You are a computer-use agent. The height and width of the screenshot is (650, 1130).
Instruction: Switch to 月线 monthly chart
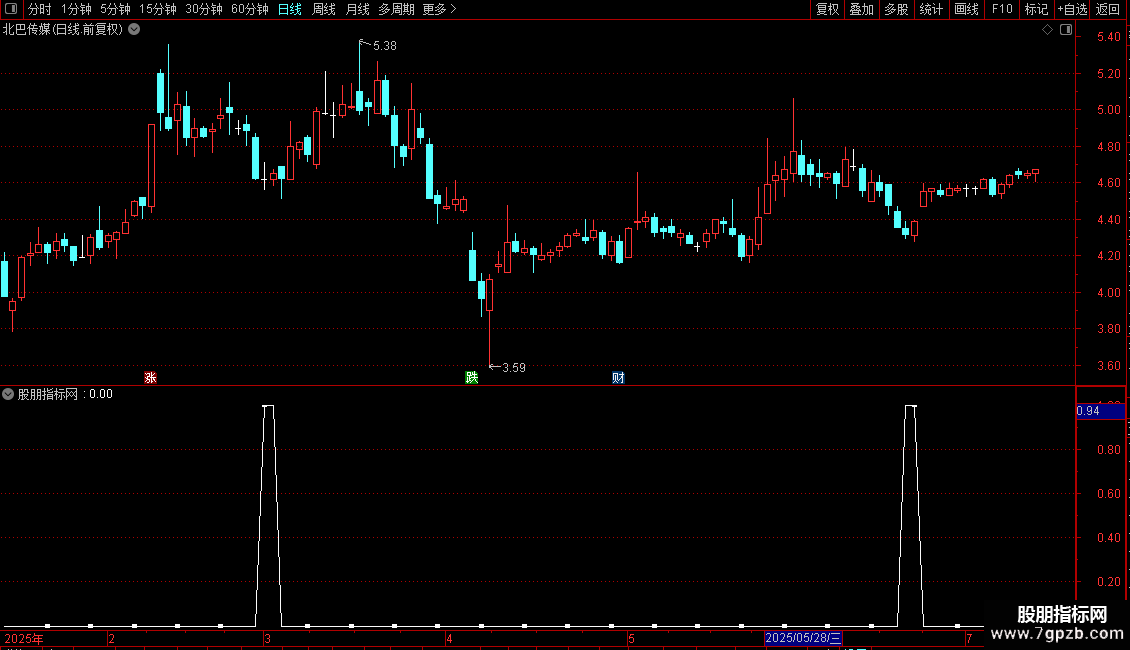(357, 9)
